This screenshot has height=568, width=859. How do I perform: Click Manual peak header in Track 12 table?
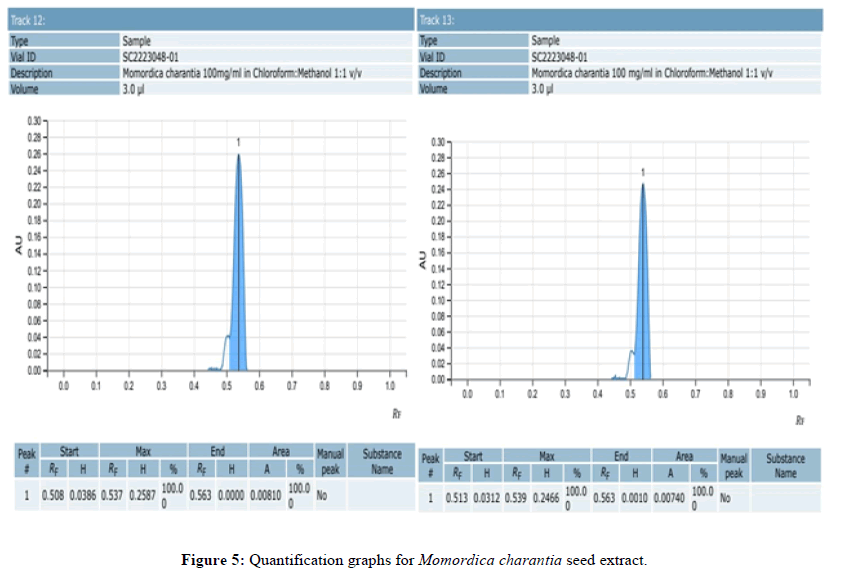point(330,460)
